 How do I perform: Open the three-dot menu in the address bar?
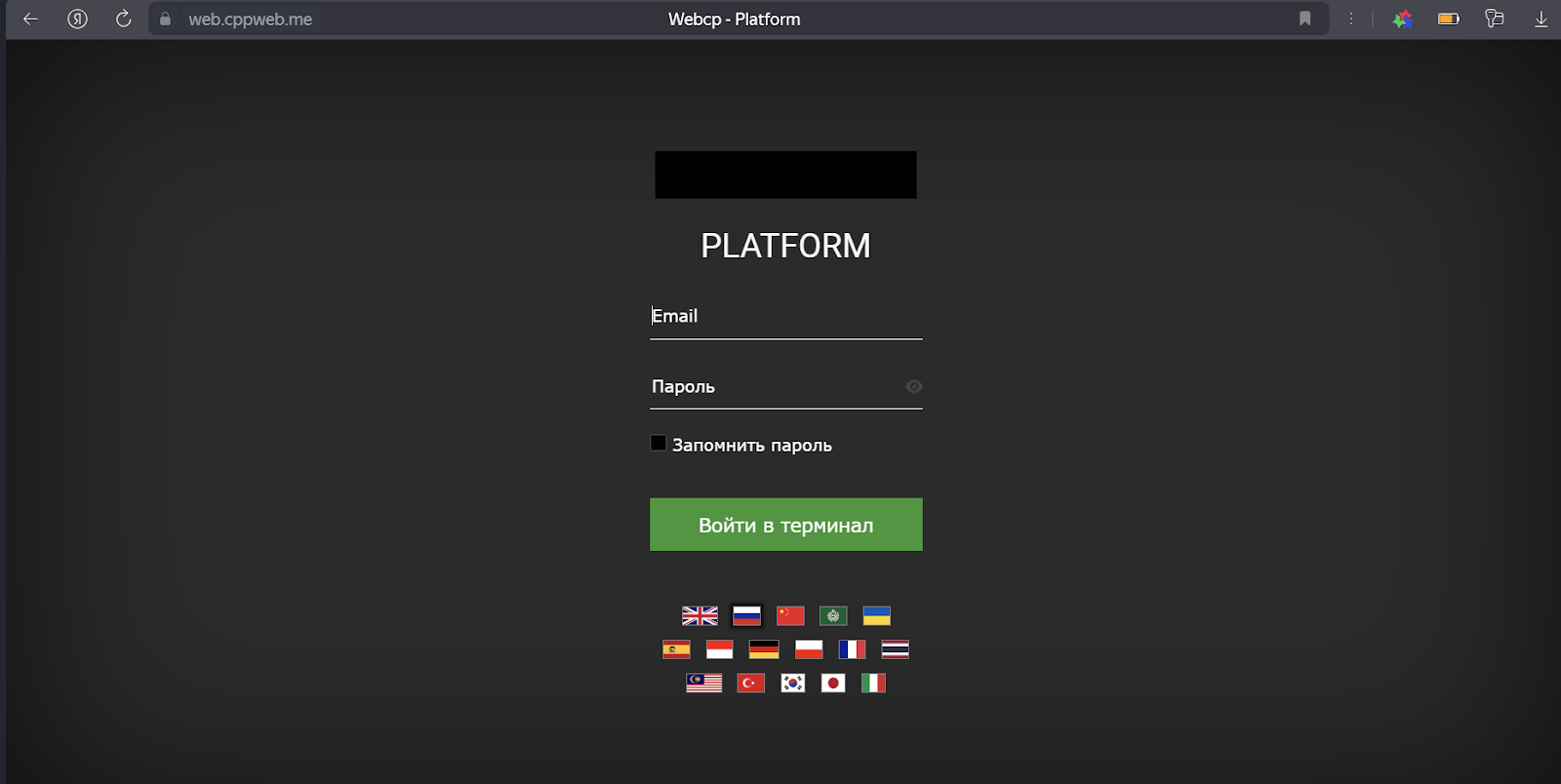pos(1351,19)
